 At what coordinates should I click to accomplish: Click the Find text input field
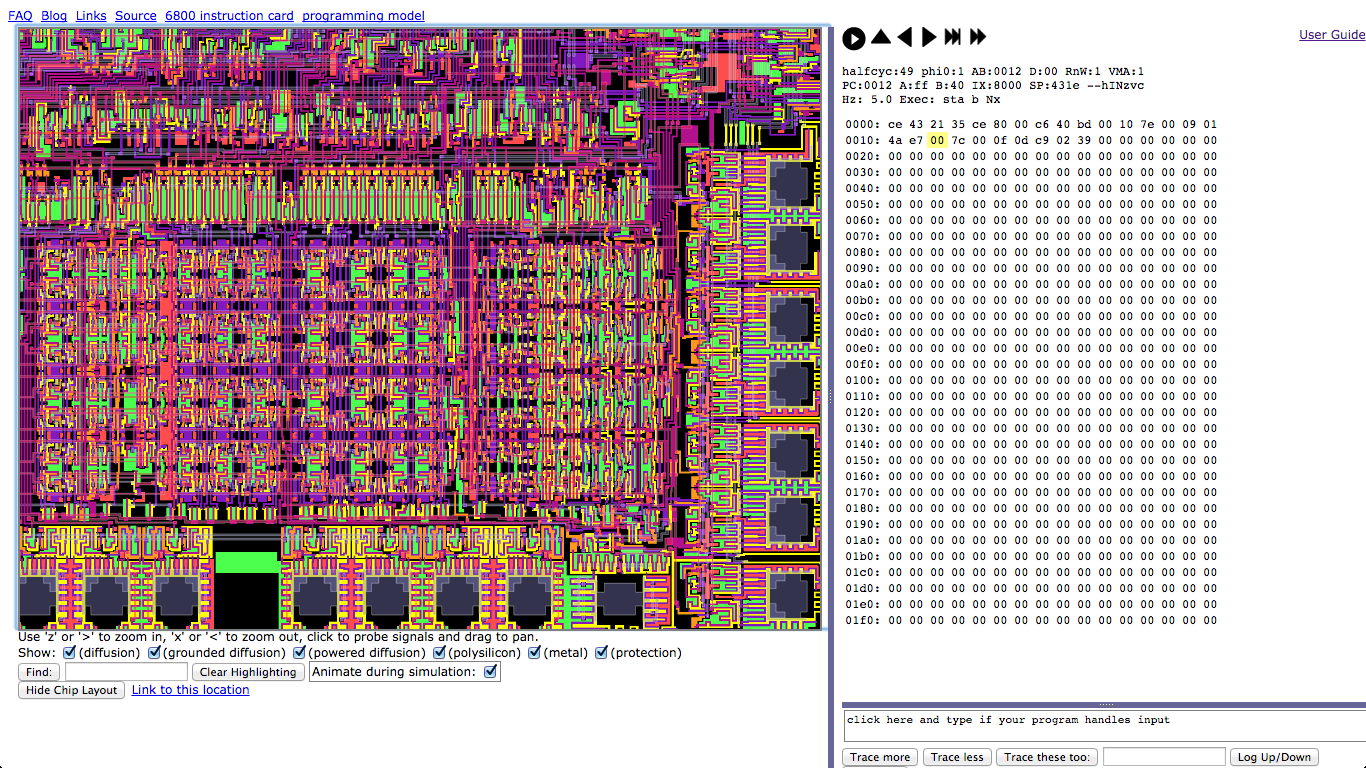pyautogui.click(x=126, y=672)
